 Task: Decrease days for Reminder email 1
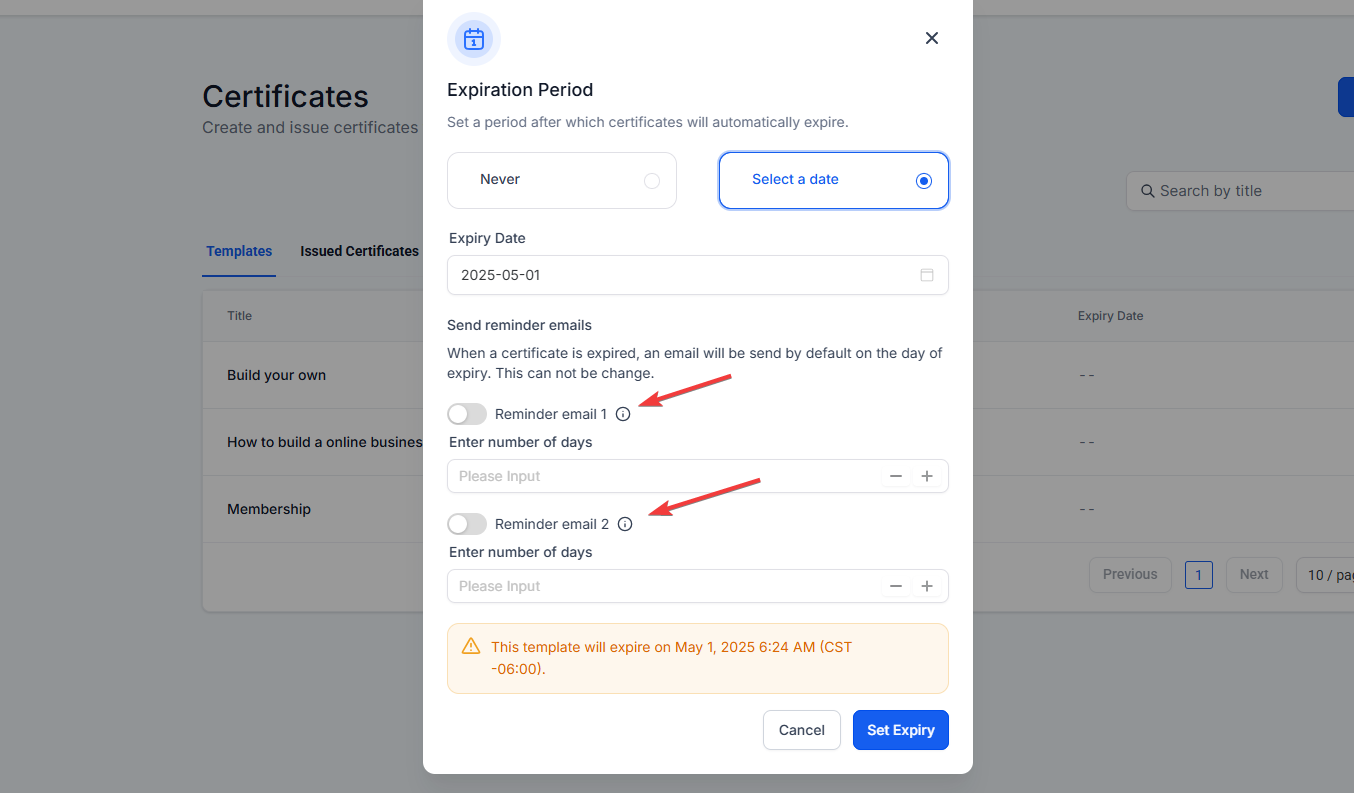(x=896, y=476)
